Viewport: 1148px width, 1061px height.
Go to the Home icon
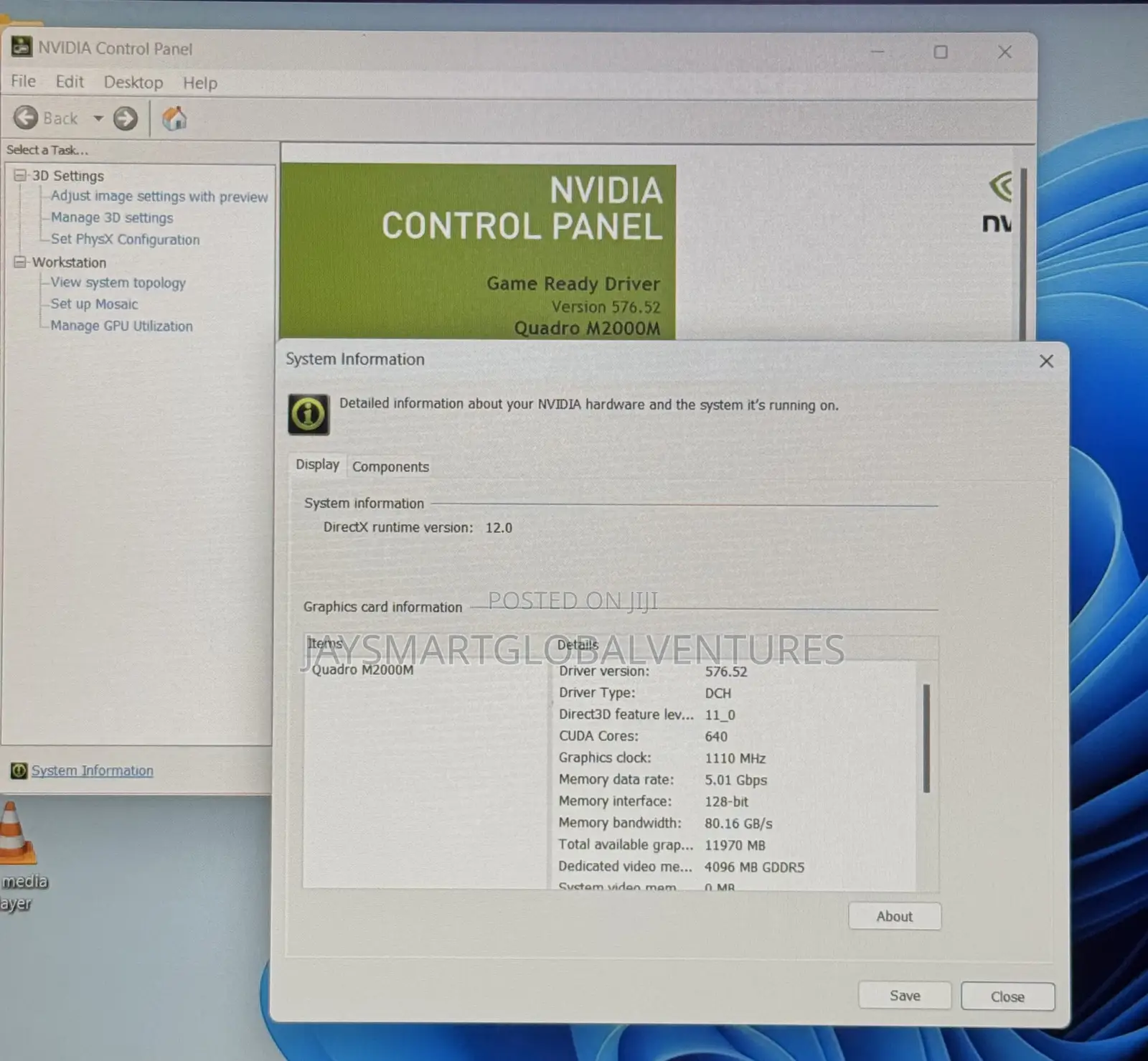click(174, 118)
